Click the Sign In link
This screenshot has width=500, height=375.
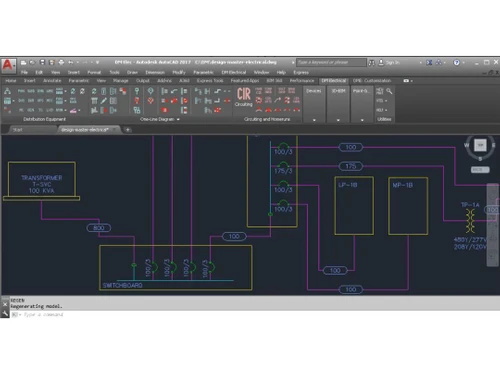392,62
